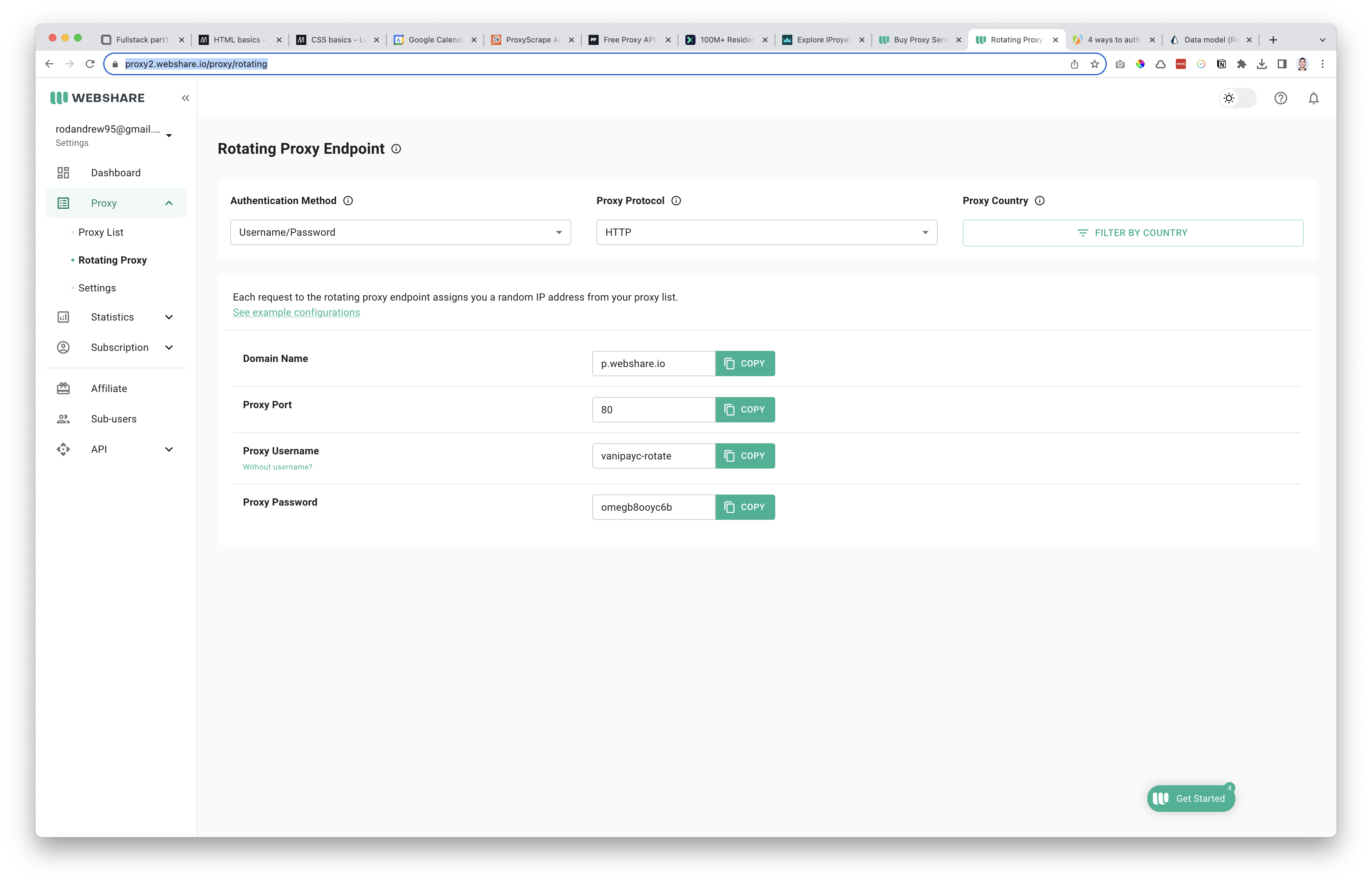Collapse the Webshare sidebar with double-chevron icon
The height and width of the screenshot is (884, 1372).
185,98
